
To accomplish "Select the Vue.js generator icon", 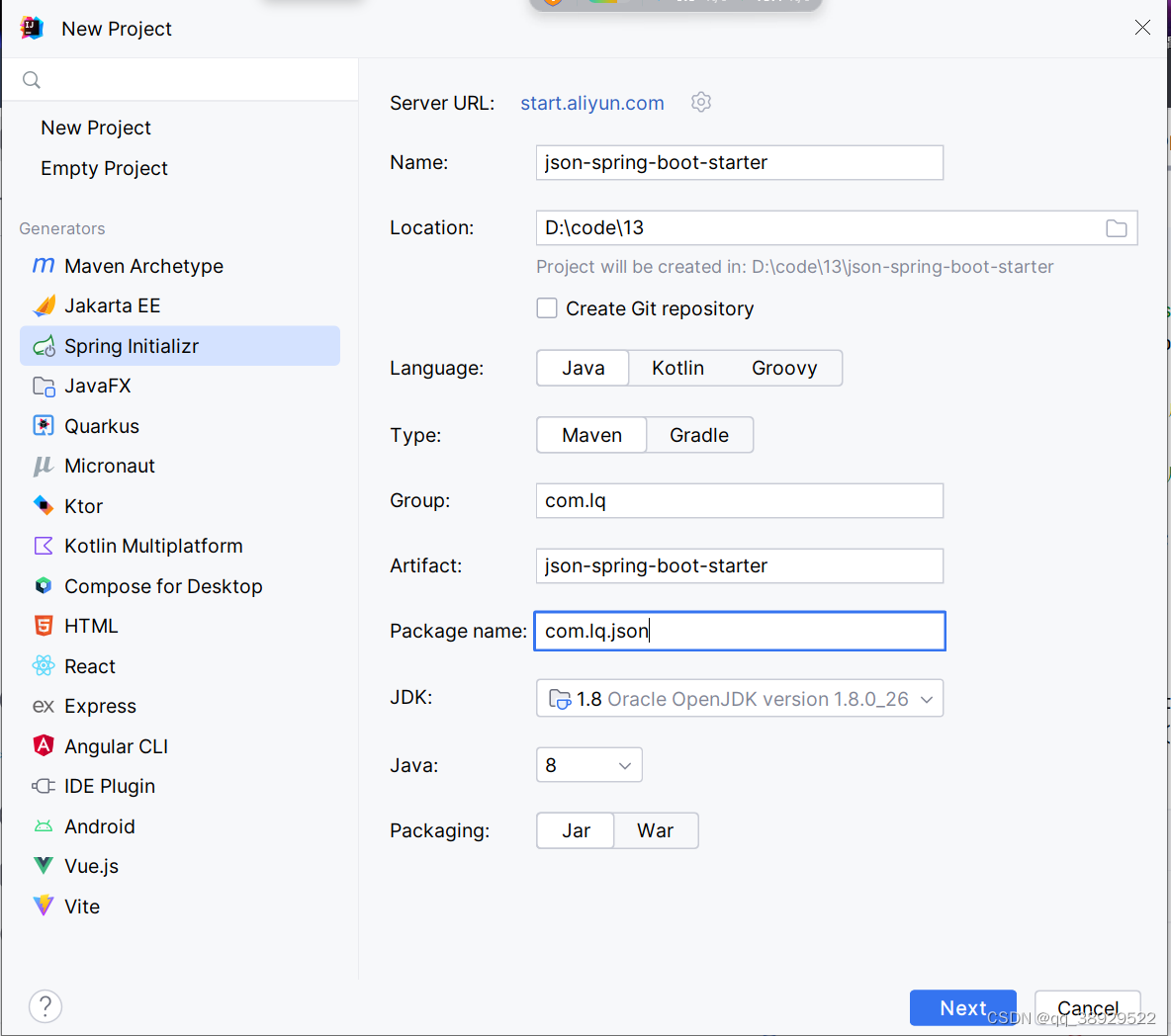I will 44,866.
